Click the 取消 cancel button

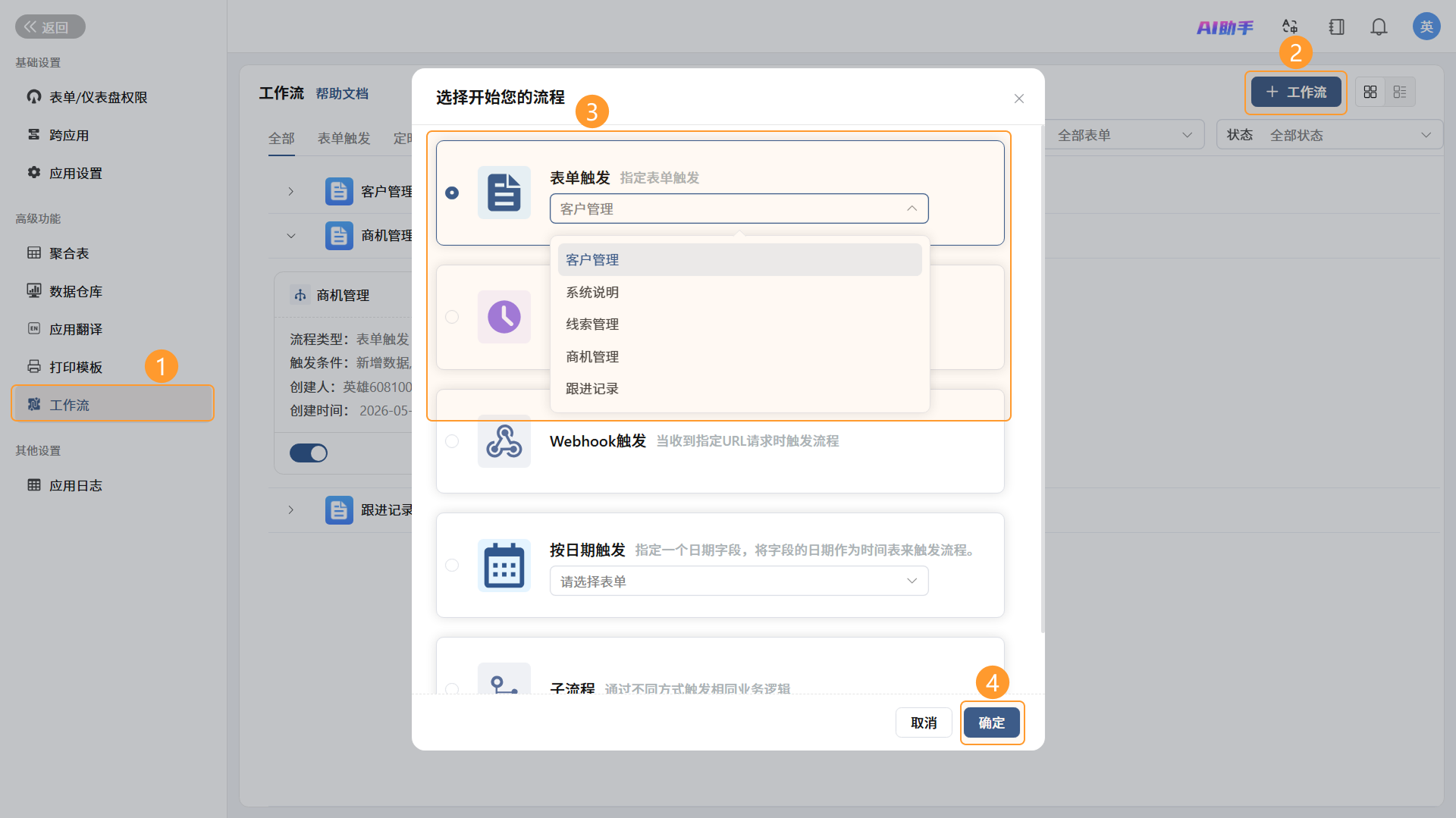[x=924, y=723]
